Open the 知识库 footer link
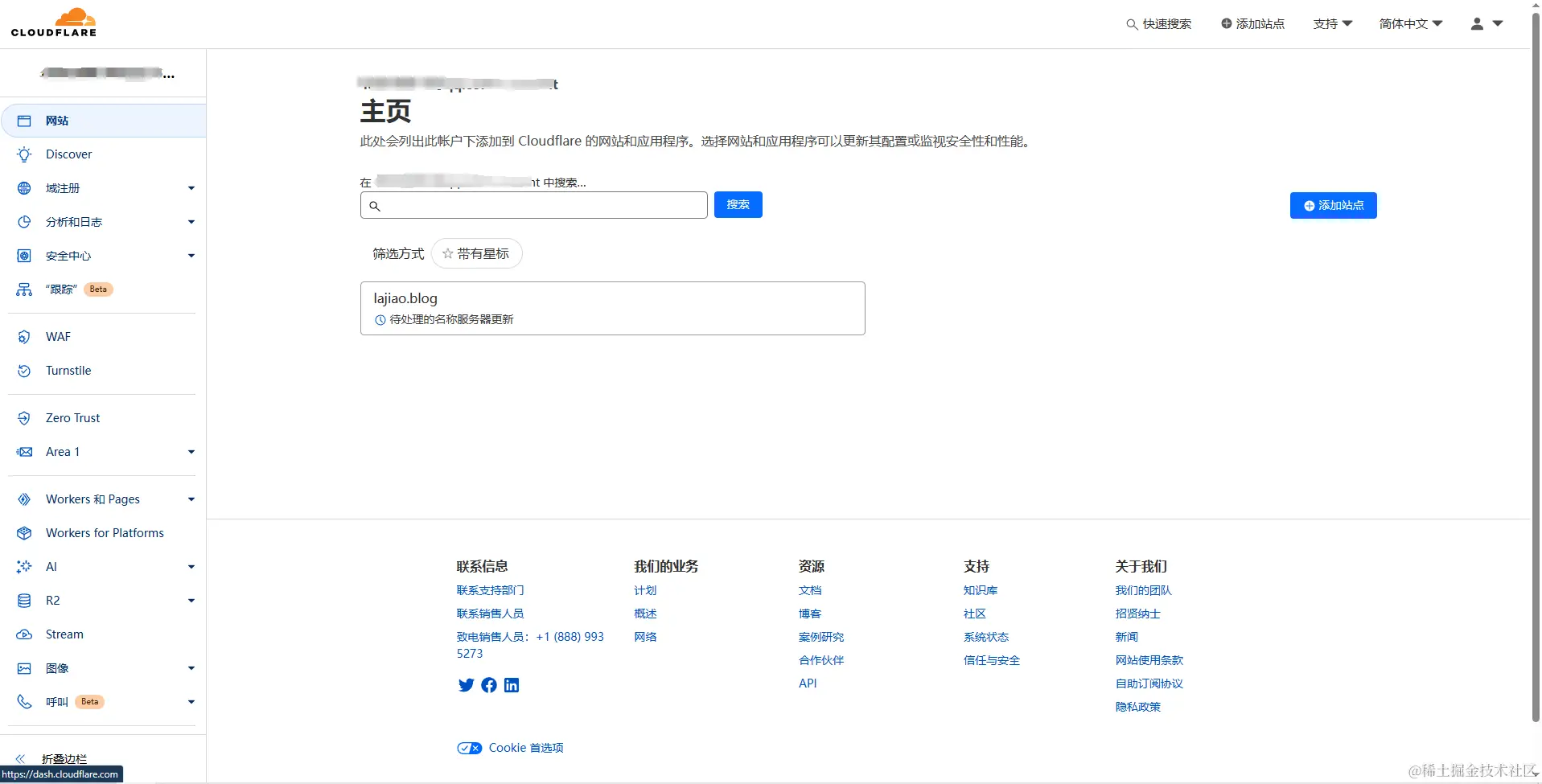This screenshot has height=784, width=1542. click(x=981, y=591)
